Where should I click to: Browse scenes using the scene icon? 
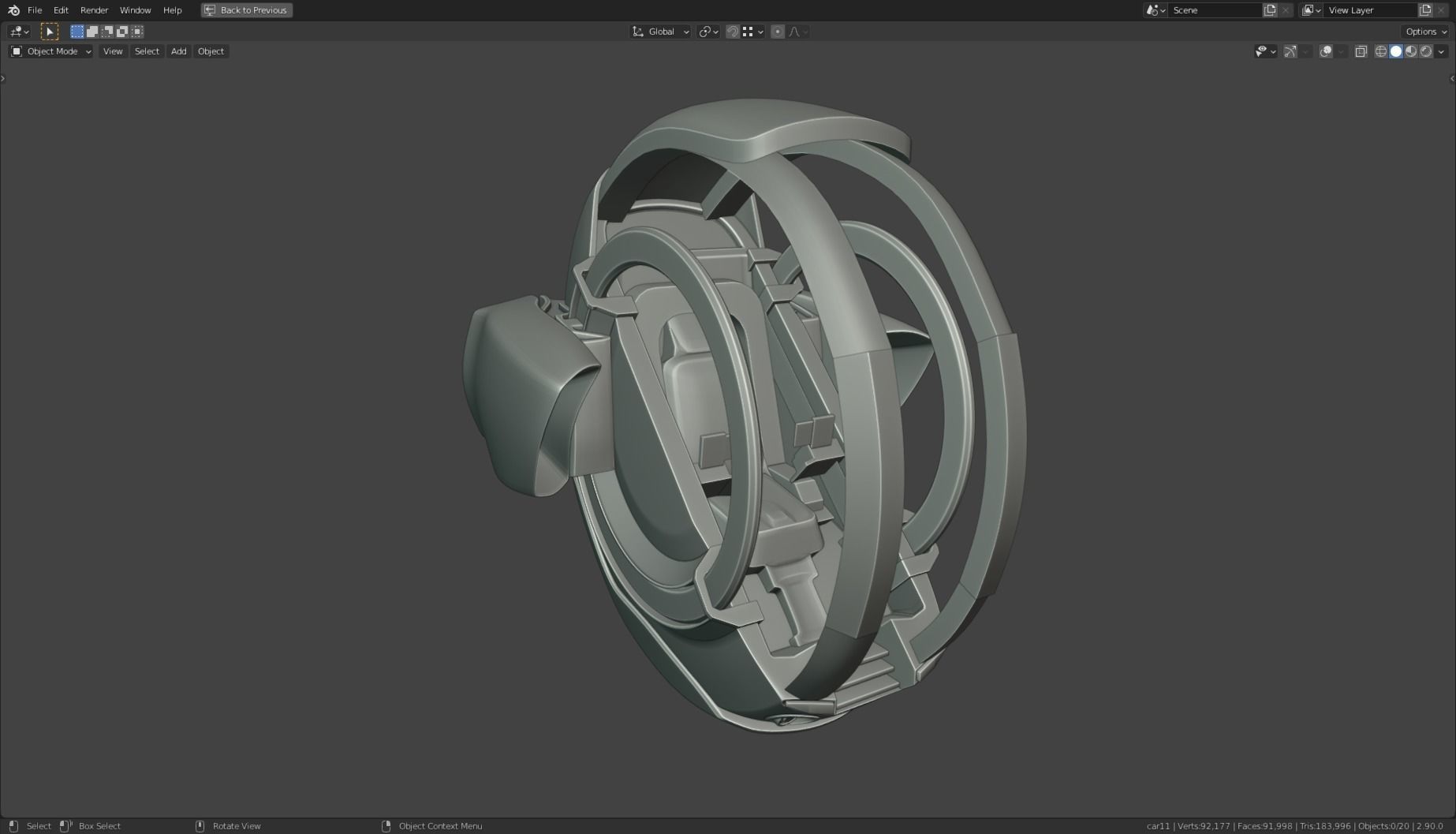1155,10
